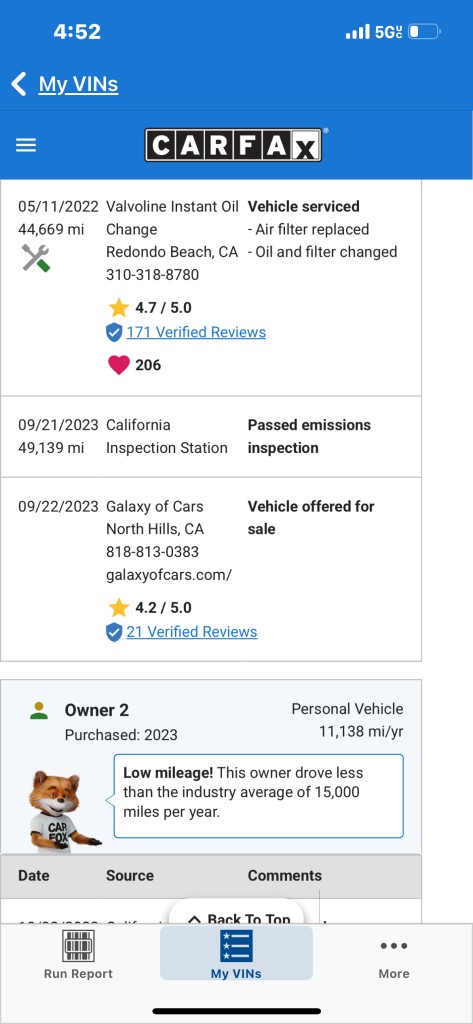Tap the galaxyofcars.com website text
This screenshot has height=1024, width=473.
(169, 575)
